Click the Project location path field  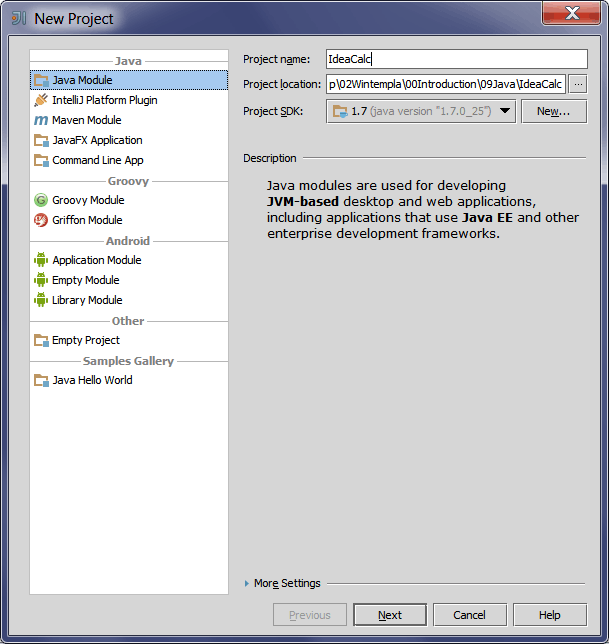coord(446,84)
